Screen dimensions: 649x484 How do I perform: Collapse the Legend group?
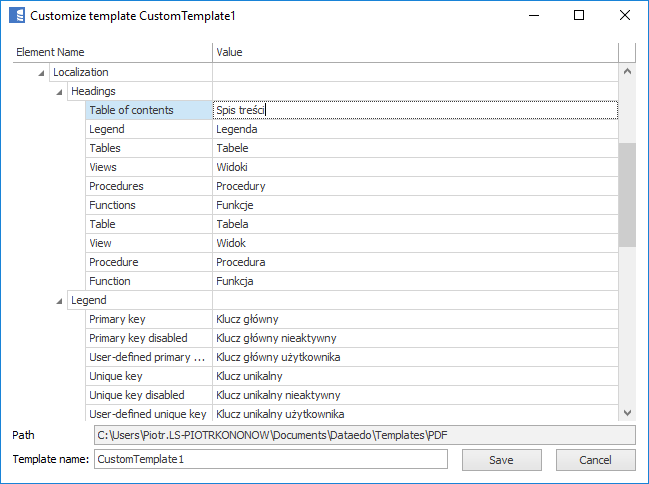(60, 300)
